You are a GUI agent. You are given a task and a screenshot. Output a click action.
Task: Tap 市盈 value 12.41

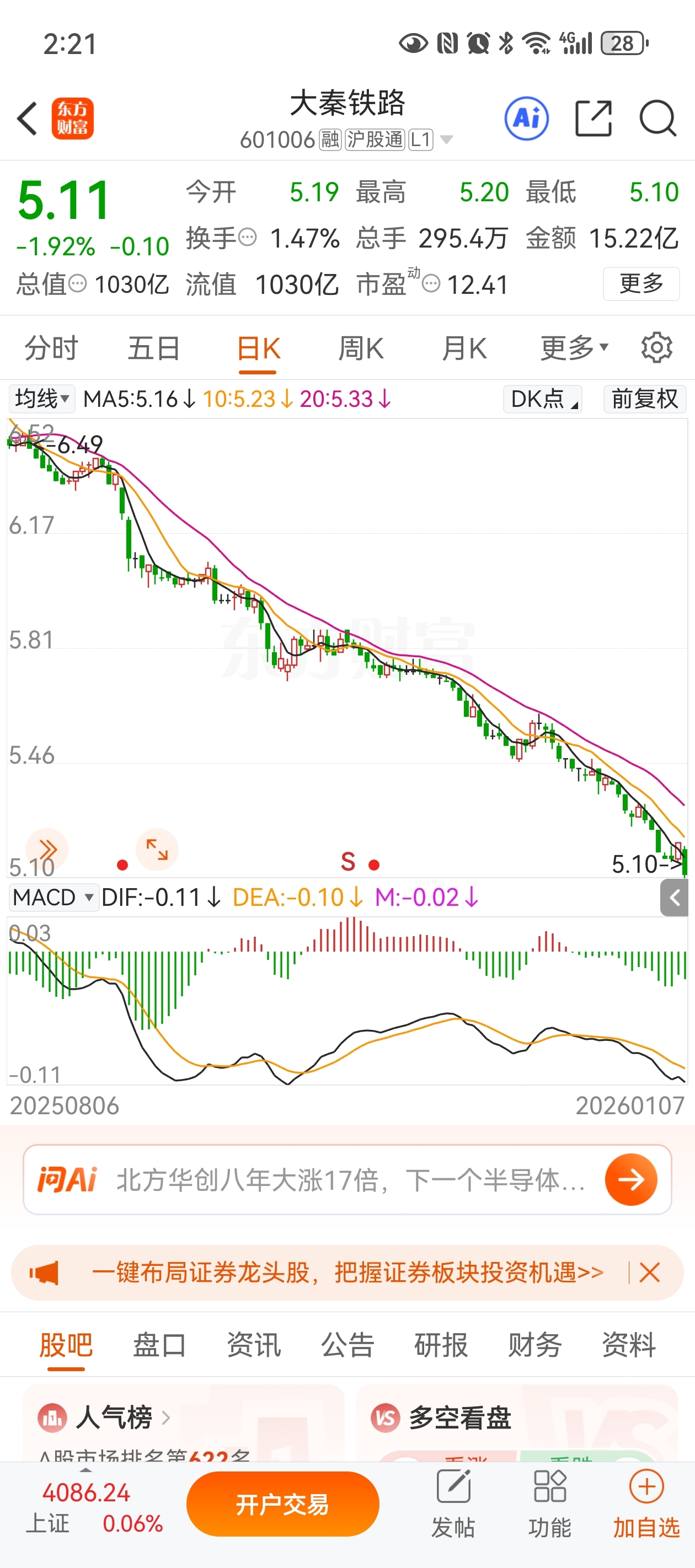click(478, 284)
